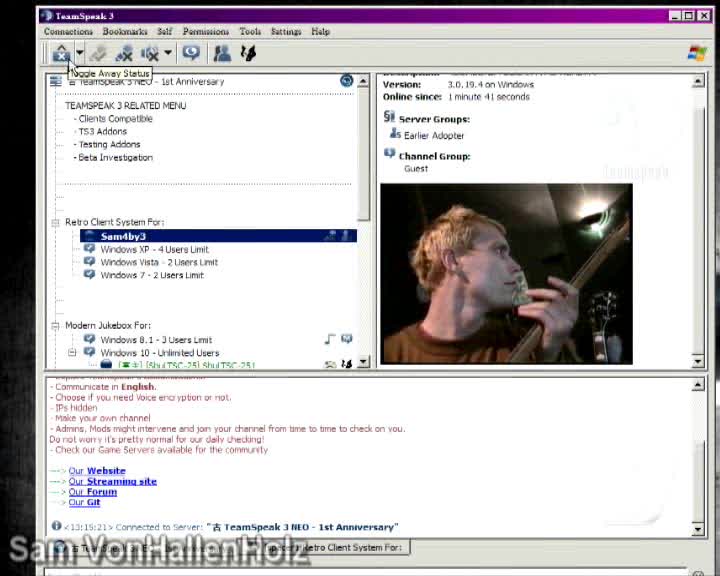Select Windows 7 - 2 Users Limit

(152, 275)
